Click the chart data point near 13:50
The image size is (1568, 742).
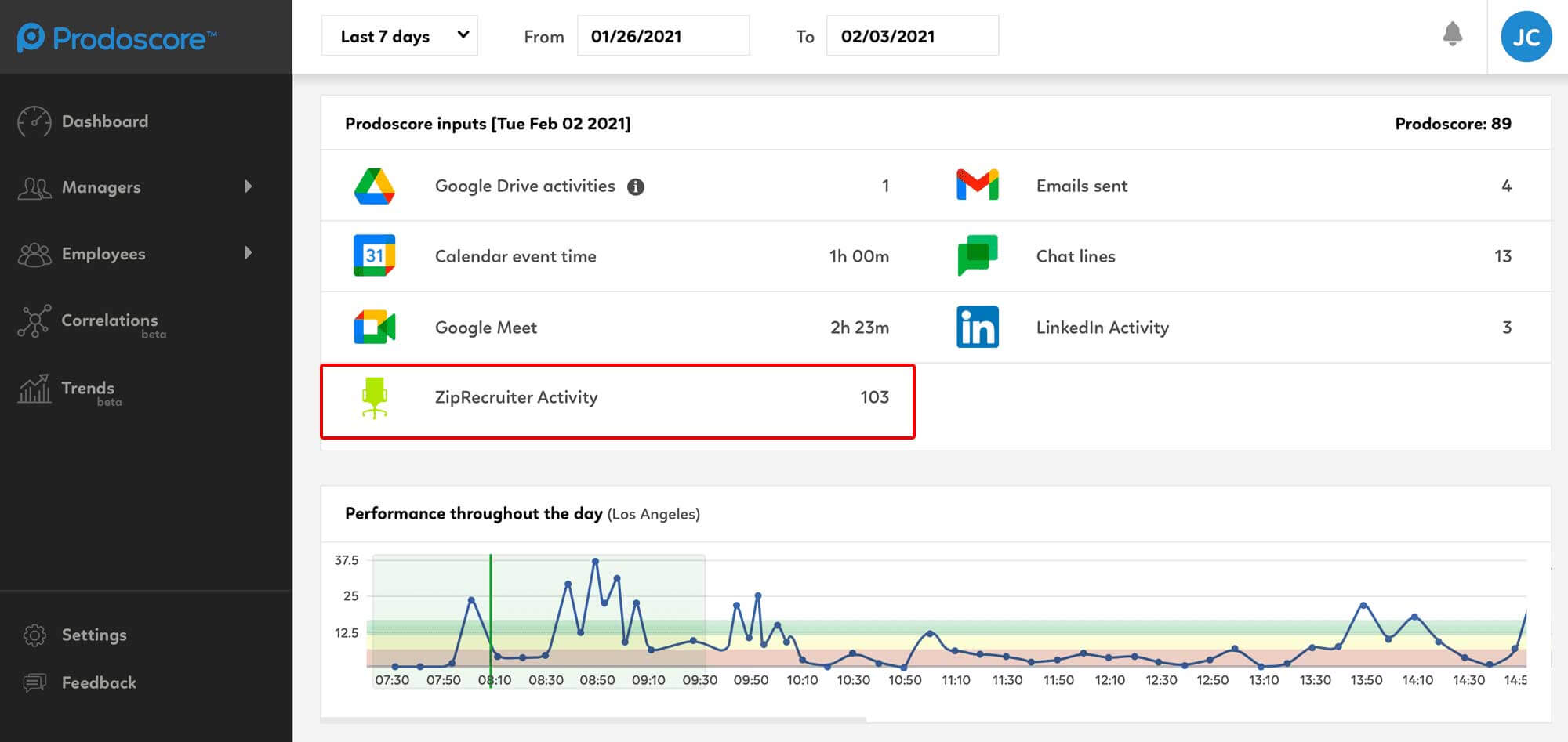1363,605
